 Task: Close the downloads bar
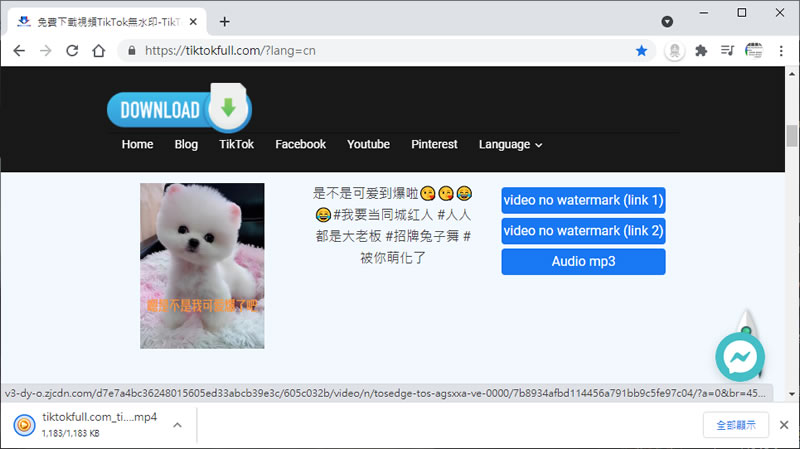pyautogui.click(x=784, y=425)
